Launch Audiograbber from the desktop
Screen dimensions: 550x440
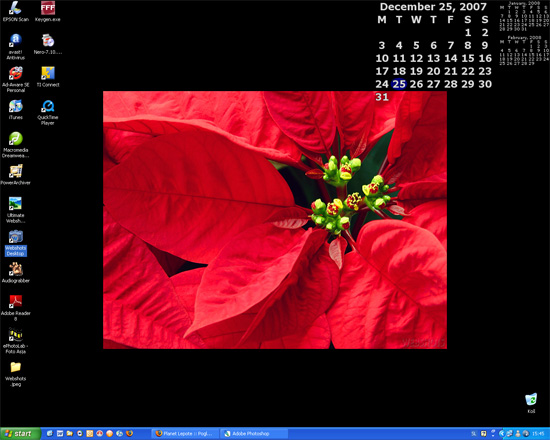[x=15, y=273]
